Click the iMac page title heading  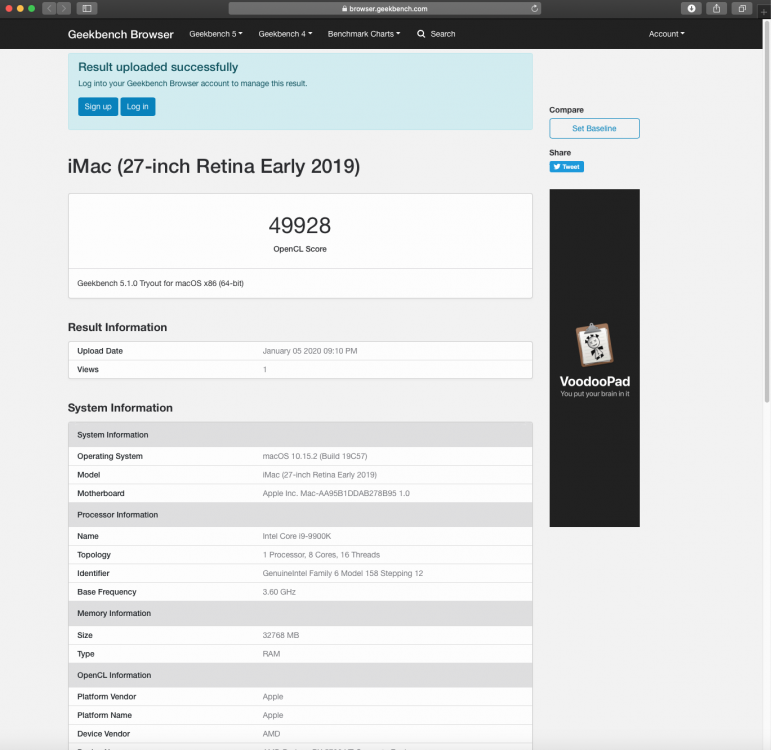(x=214, y=167)
